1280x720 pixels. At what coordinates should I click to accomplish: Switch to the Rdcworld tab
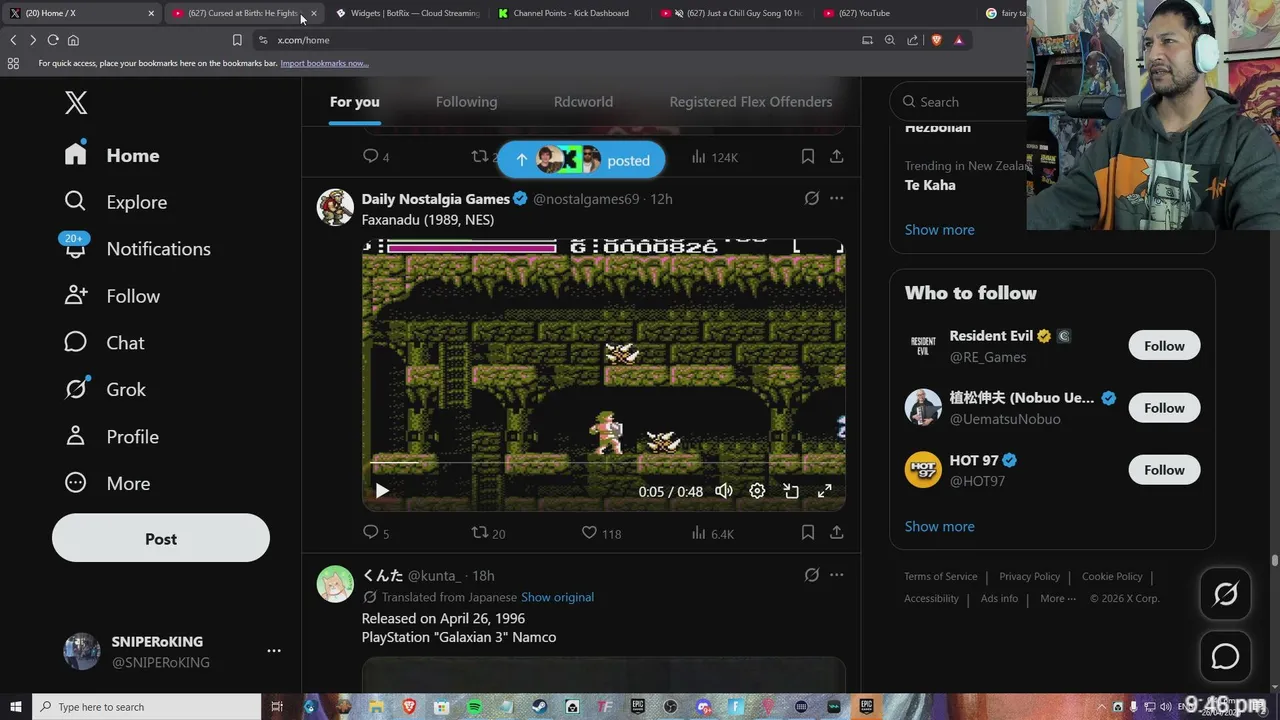click(x=583, y=102)
